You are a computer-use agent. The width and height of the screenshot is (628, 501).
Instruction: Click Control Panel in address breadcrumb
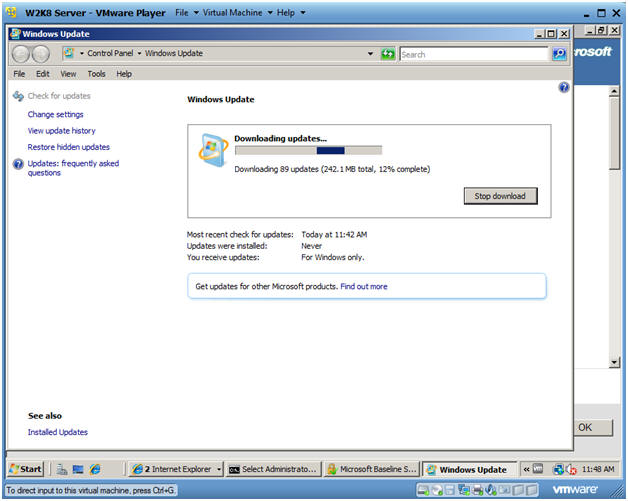point(110,53)
